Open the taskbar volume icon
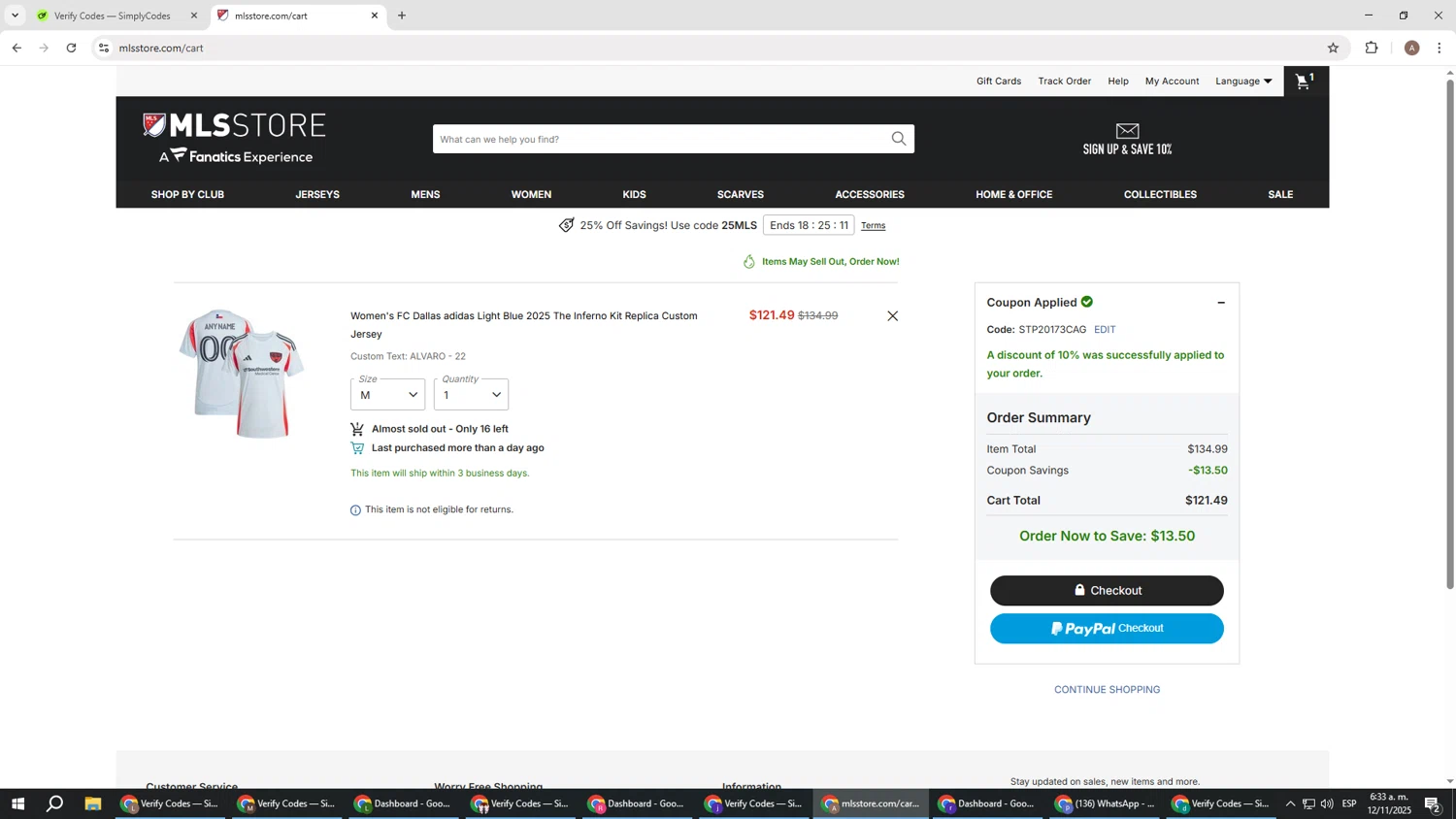Screen dimensions: 1456x819 pyautogui.click(x=1327, y=803)
